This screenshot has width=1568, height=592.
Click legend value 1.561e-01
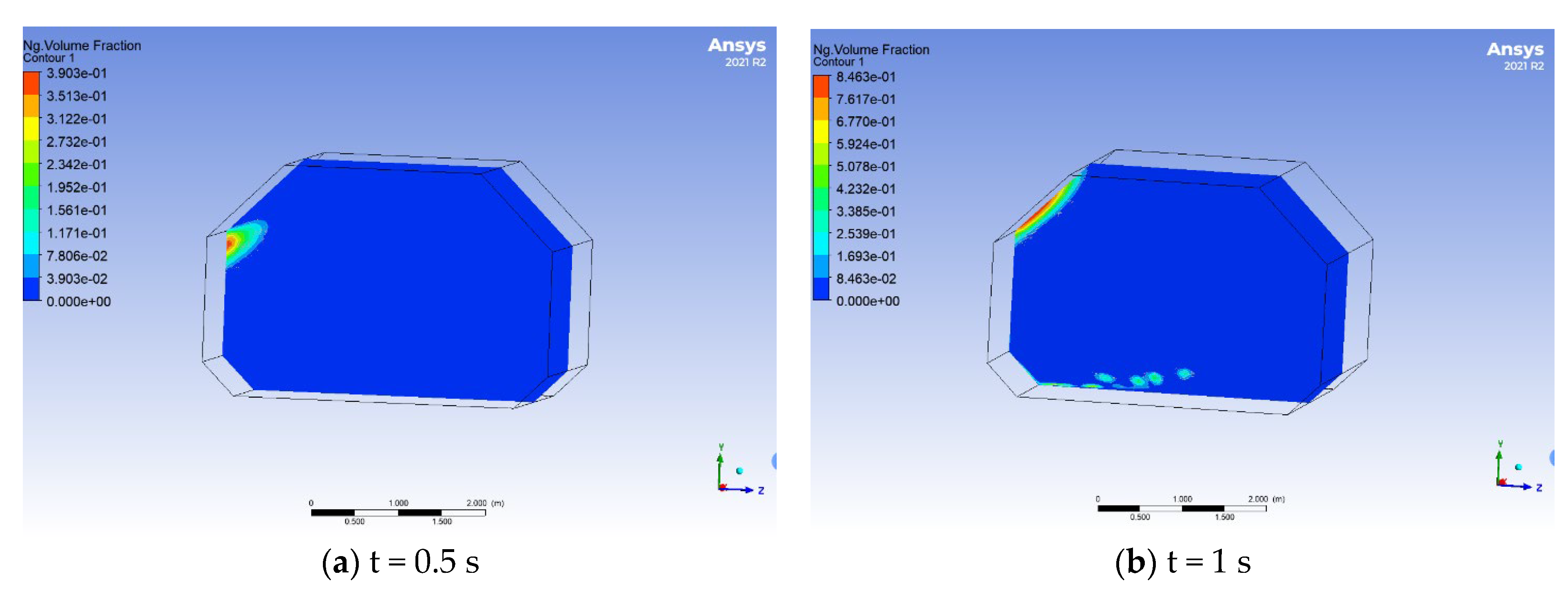click(77, 210)
